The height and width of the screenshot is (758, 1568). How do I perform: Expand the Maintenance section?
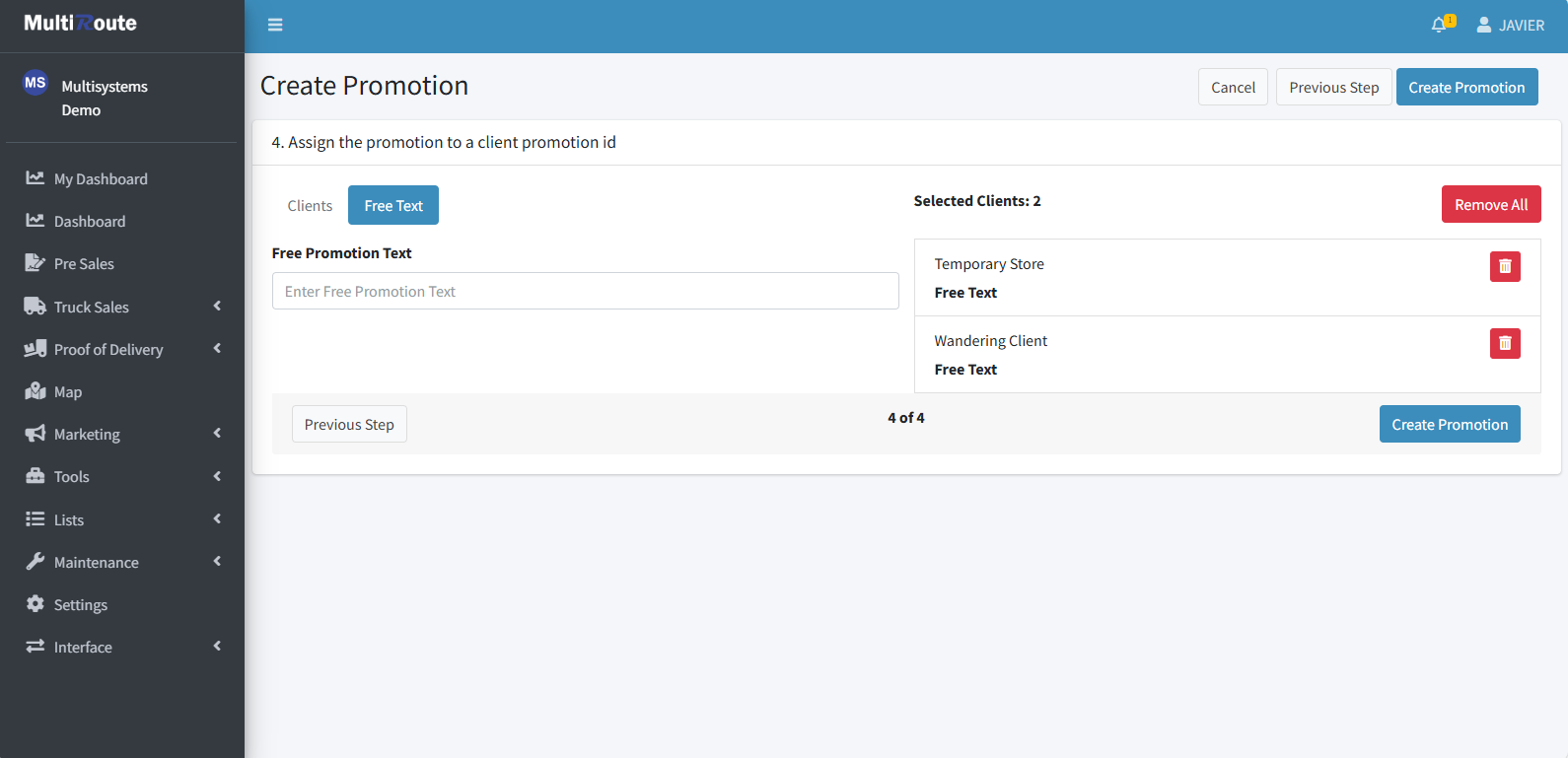point(217,562)
